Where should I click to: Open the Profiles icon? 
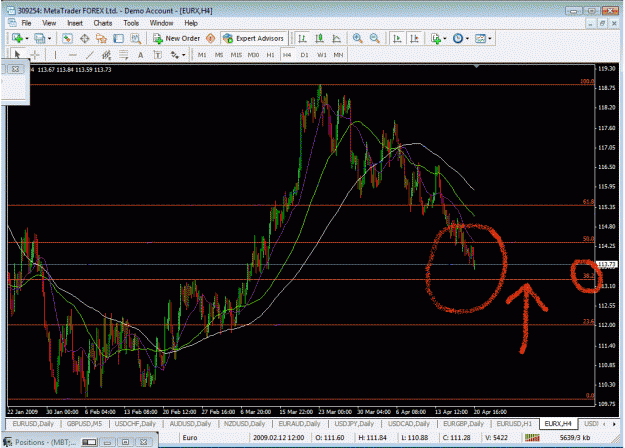point(39,38)
